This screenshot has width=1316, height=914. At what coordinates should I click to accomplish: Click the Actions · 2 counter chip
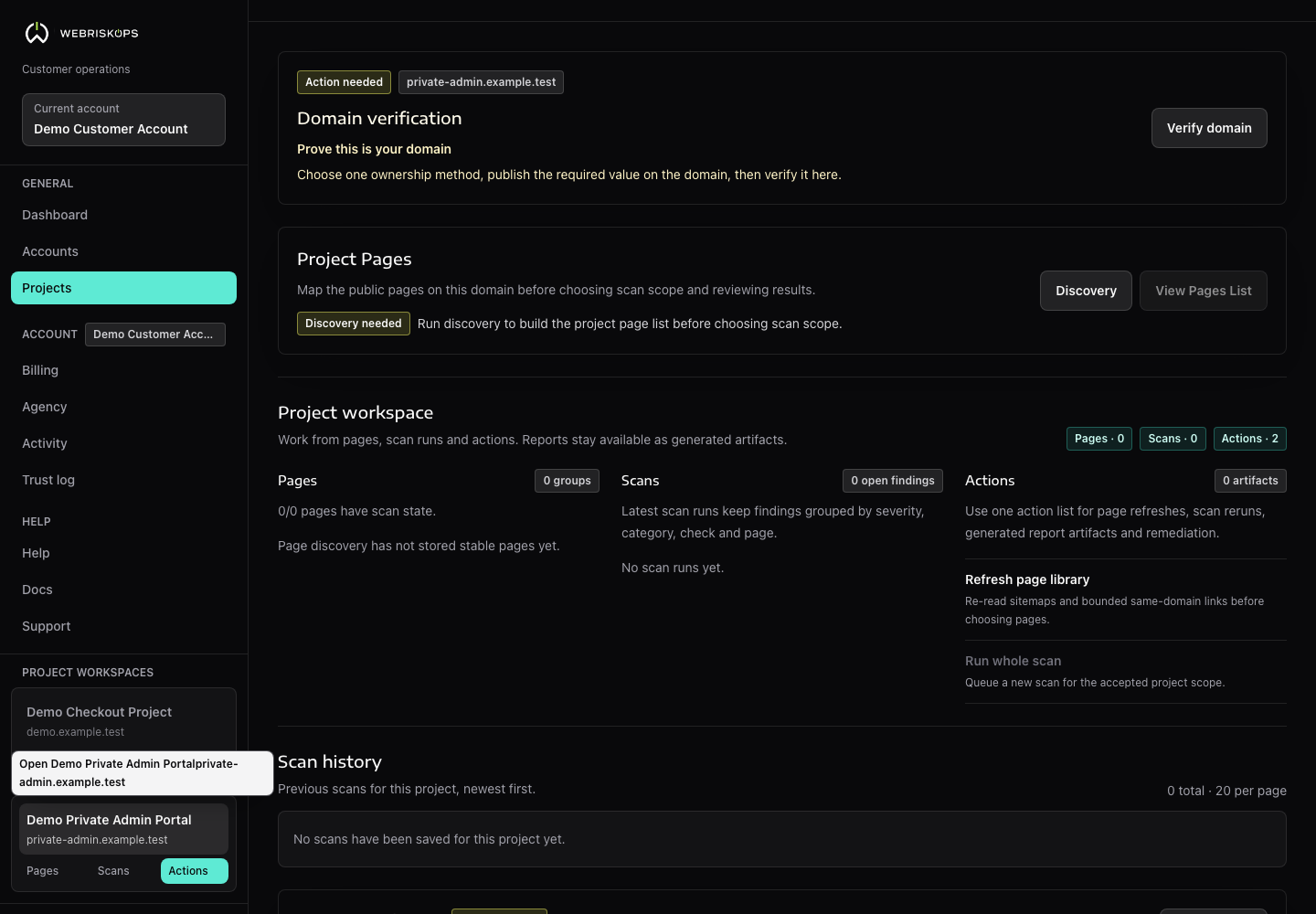(1250, 439)
